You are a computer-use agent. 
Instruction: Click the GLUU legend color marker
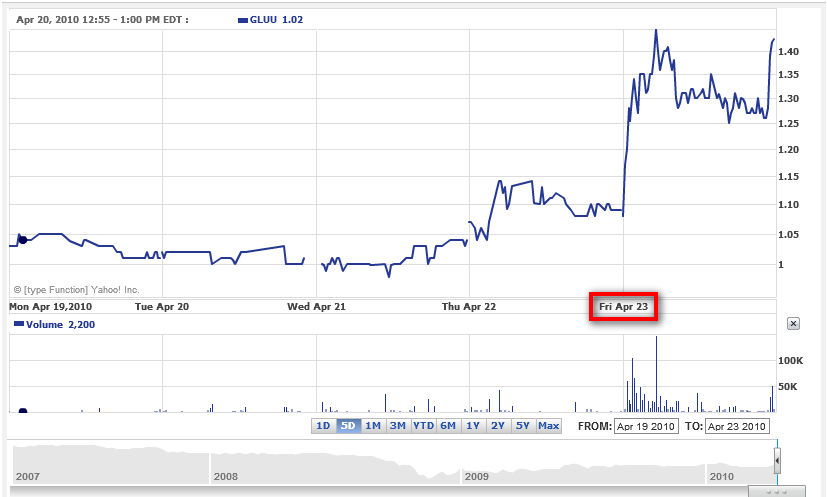coord(244,20)
